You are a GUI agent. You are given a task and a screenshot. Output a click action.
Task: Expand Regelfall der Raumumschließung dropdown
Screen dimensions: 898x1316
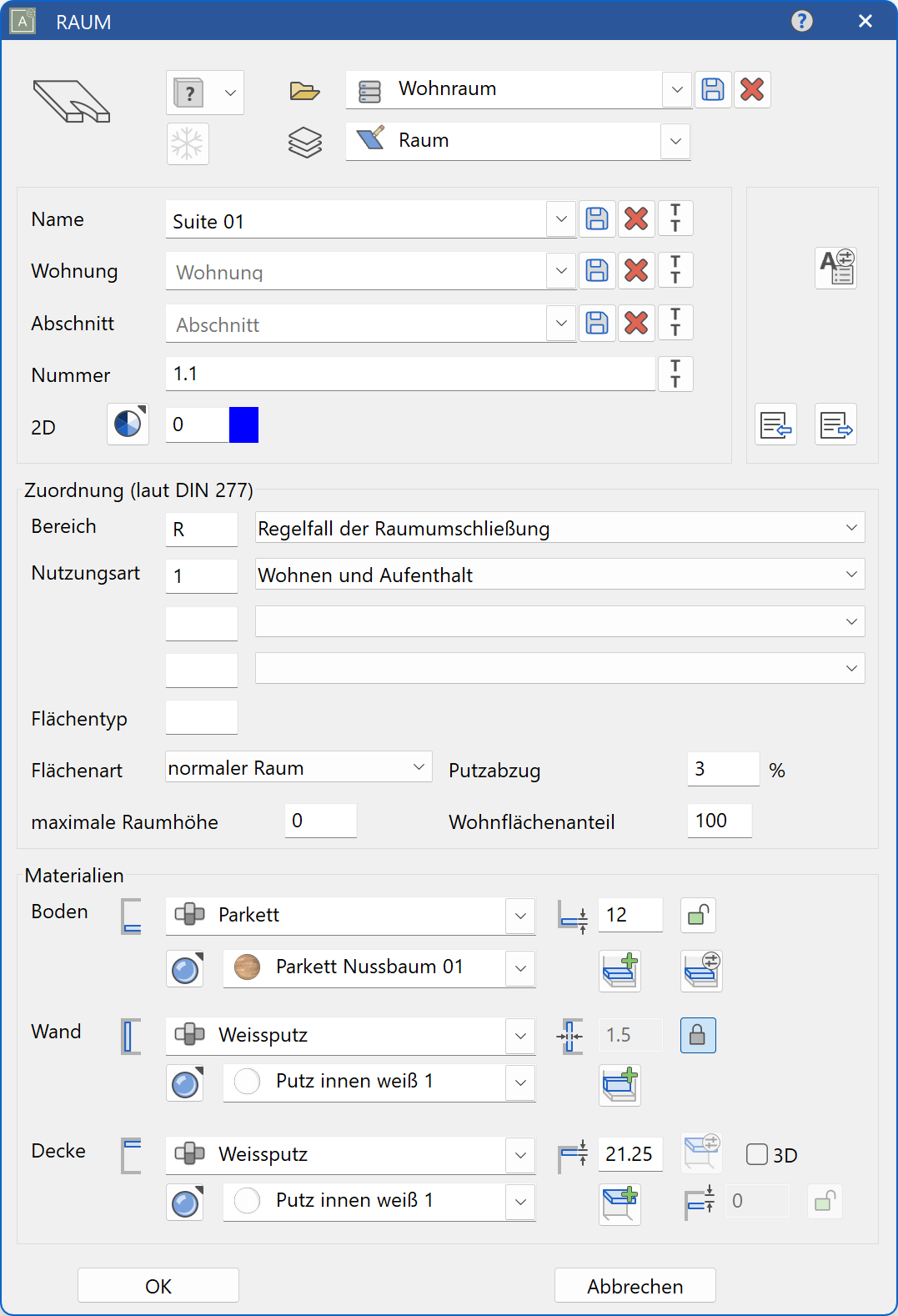851,528
